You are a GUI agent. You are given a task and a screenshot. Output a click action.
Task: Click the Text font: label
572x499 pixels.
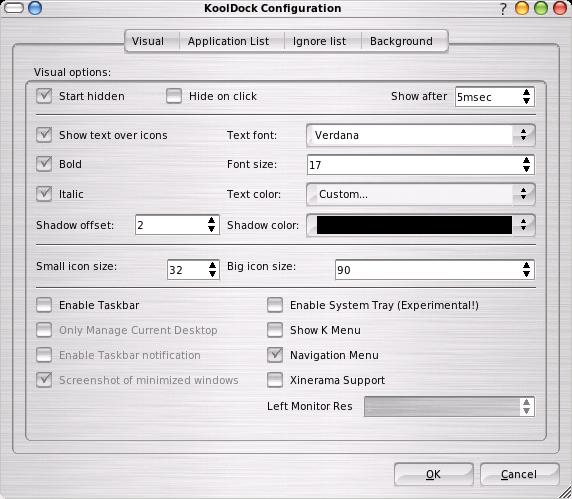(x=252, y=135)
